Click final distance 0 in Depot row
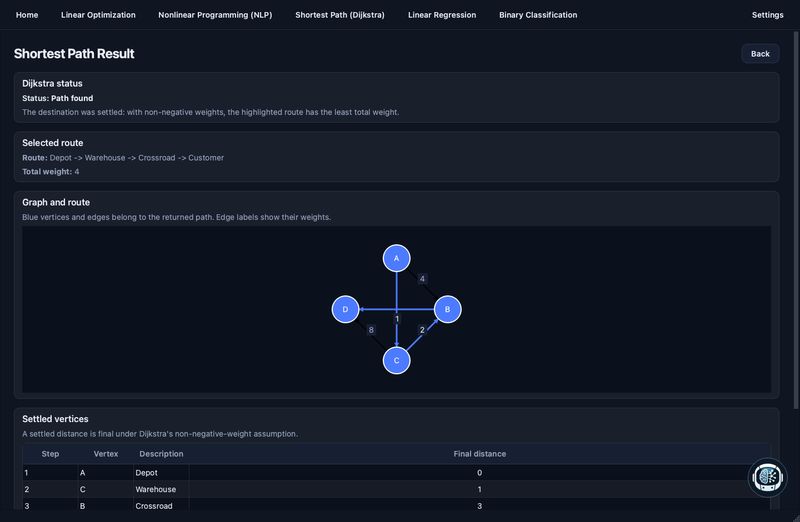800x522 pixels. click(x=479, y=473)
